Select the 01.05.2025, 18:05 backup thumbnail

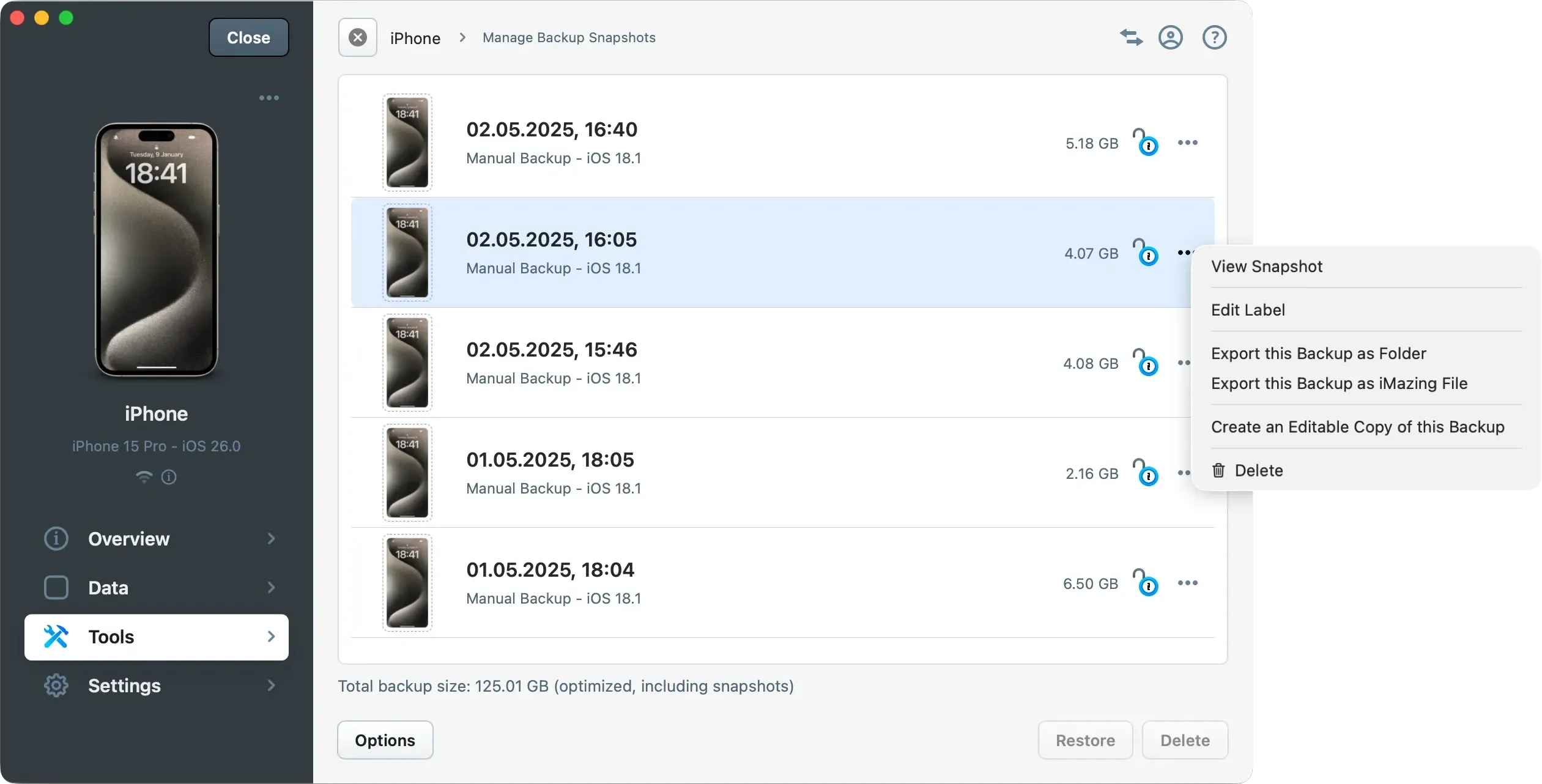(x=407, y=472)
